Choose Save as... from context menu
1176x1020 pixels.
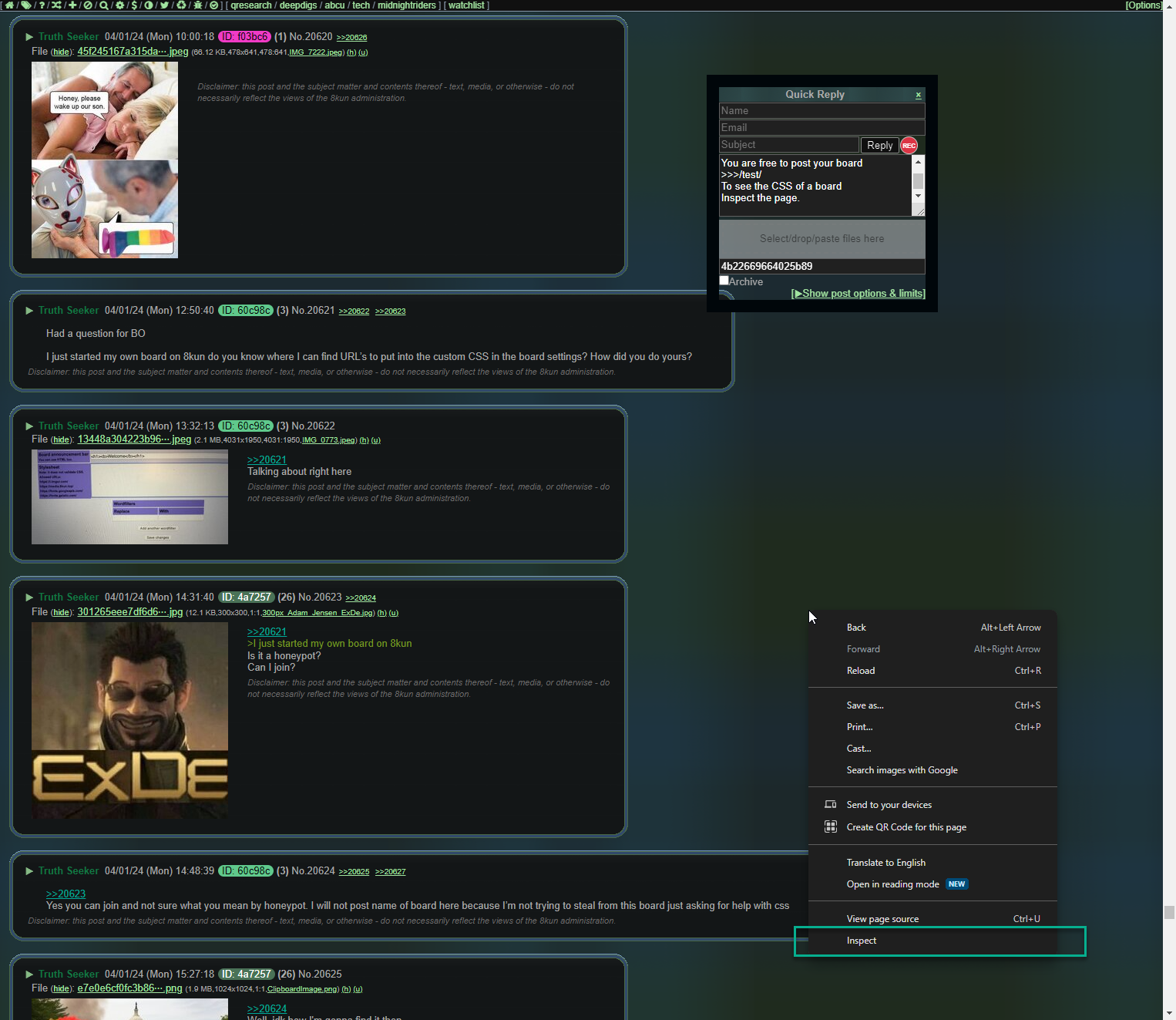pos(932,705)
